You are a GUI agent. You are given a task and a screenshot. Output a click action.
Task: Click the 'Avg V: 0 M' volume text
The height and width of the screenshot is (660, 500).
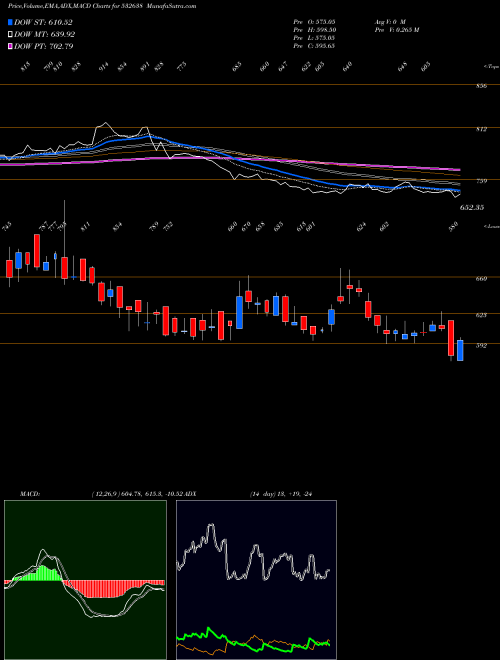389,21
